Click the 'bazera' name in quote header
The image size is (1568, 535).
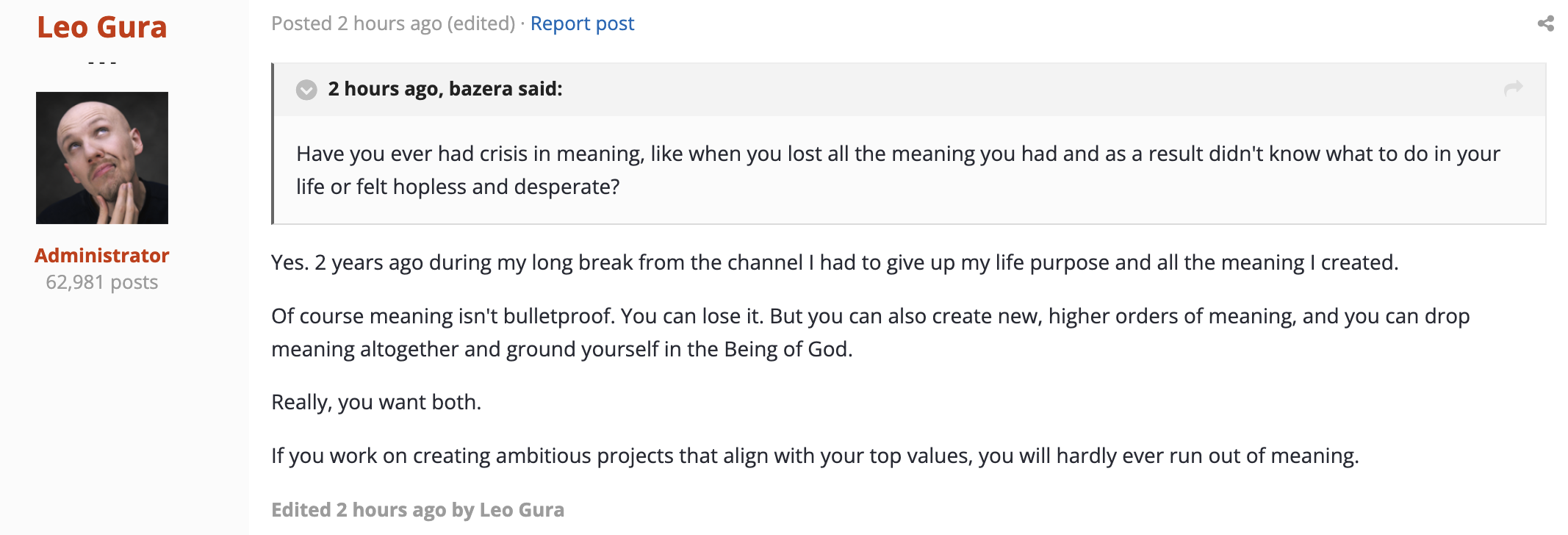pos(481,89)
